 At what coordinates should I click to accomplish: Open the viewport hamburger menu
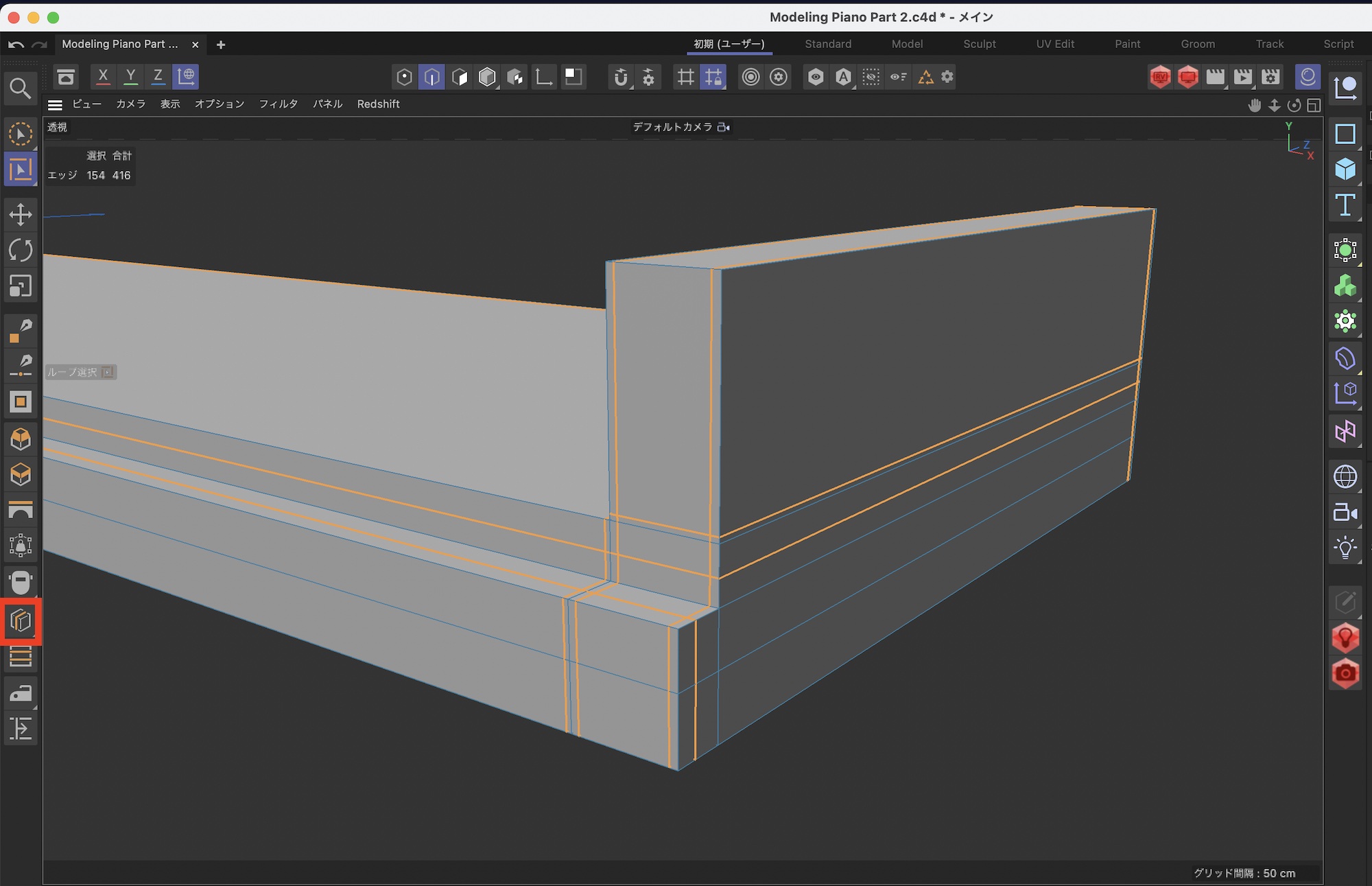[56, 104]
